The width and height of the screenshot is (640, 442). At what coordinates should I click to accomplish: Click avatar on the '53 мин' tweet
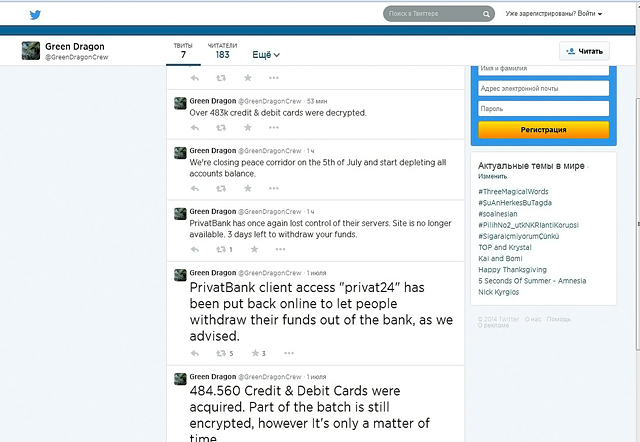tap(180, 103)
